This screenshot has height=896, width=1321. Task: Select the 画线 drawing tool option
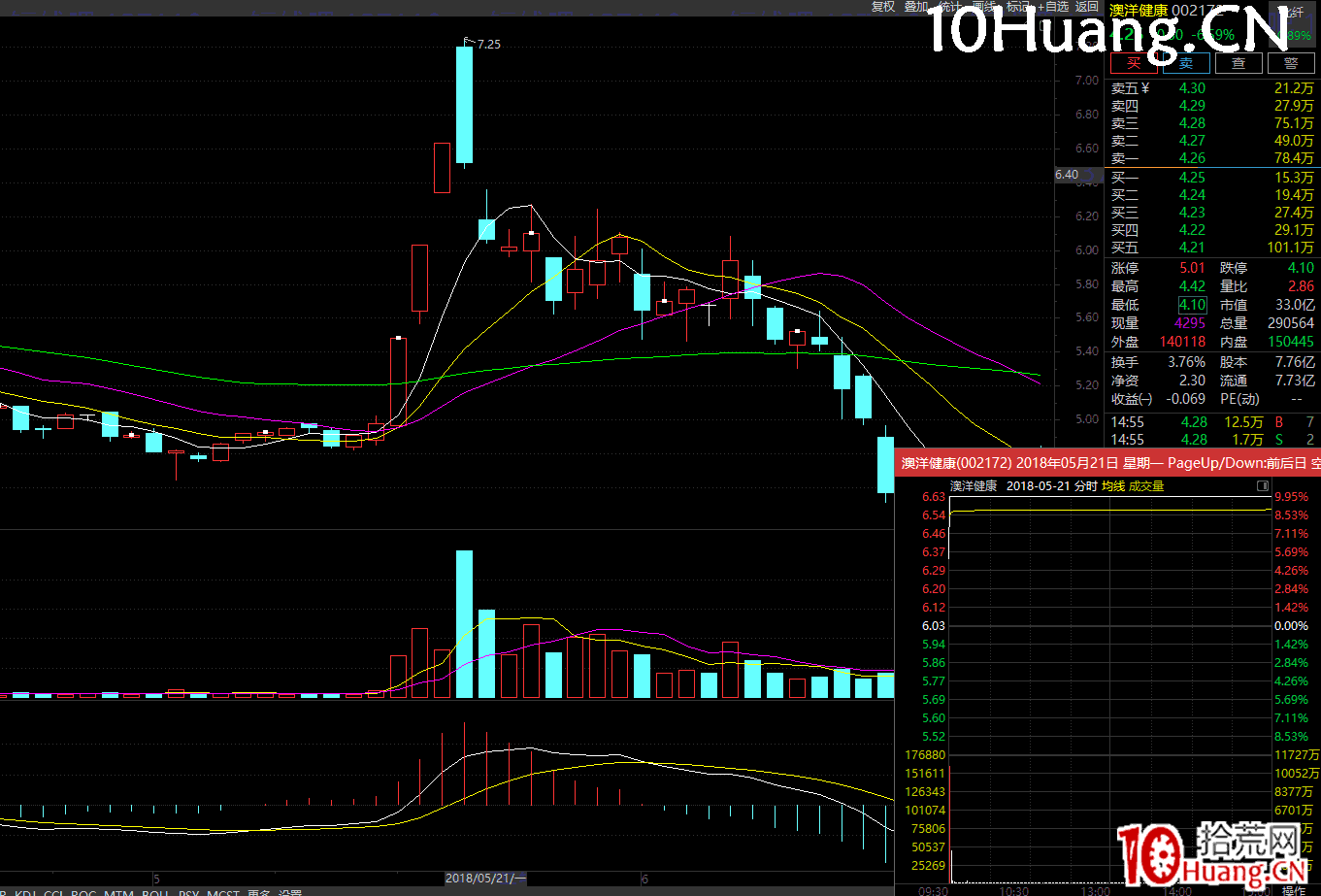pos(984,6)
